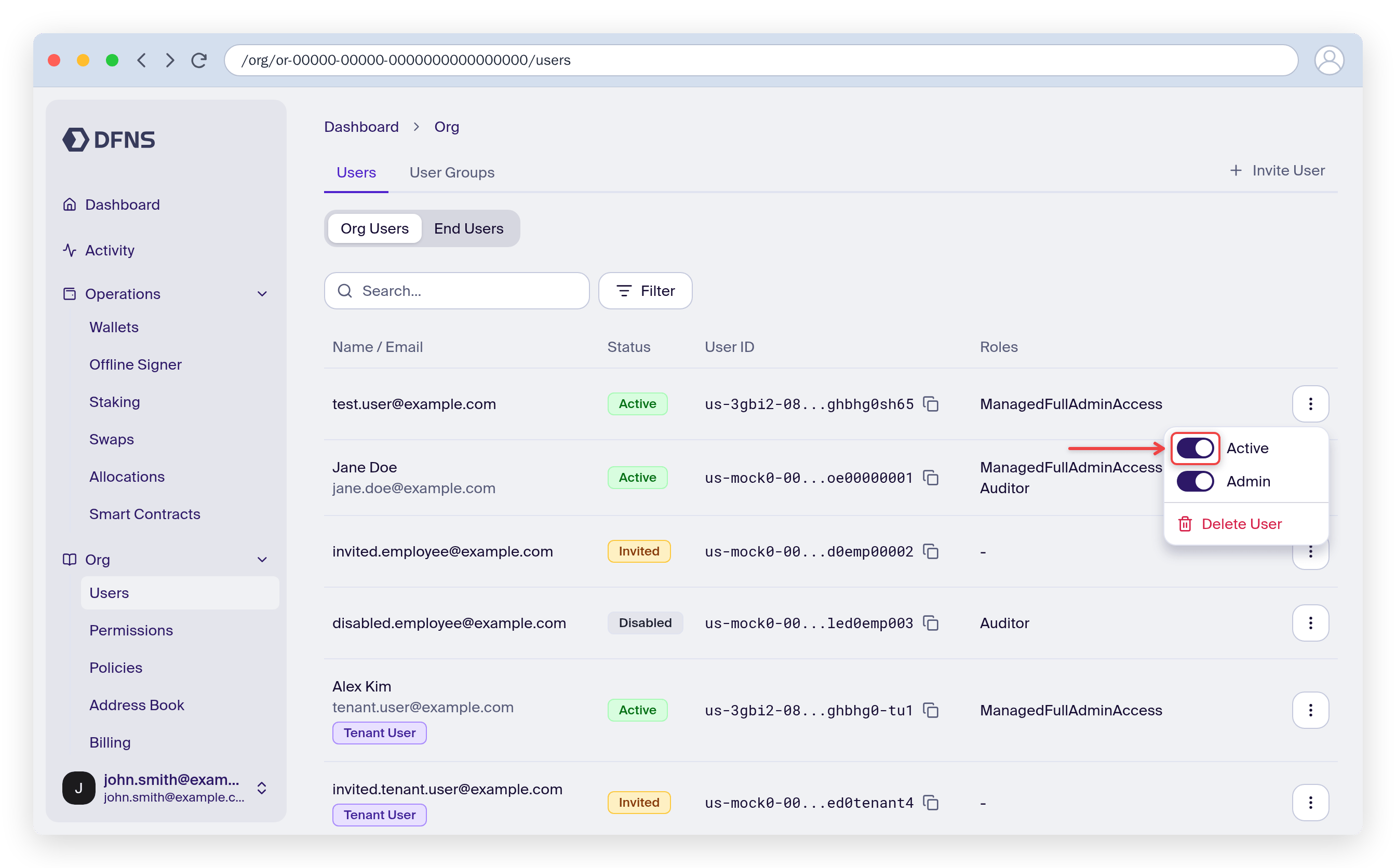The height and width of the screenshot is (868, 1396).
Task: Open the account switcher chevrons
Action: [x=262, y=788]
